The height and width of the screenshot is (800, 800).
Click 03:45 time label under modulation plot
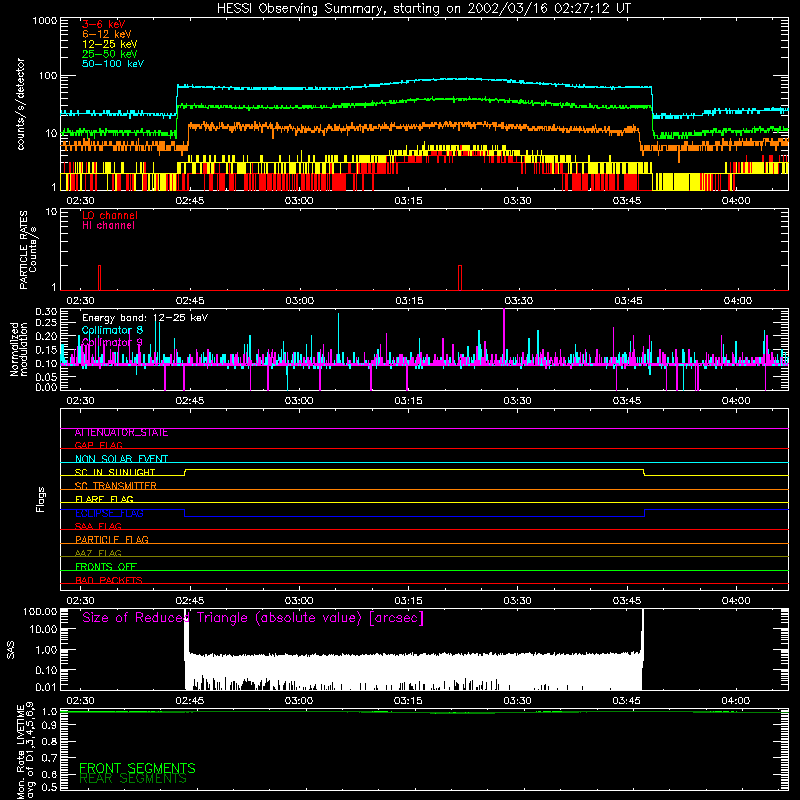(x=627, y=401)
